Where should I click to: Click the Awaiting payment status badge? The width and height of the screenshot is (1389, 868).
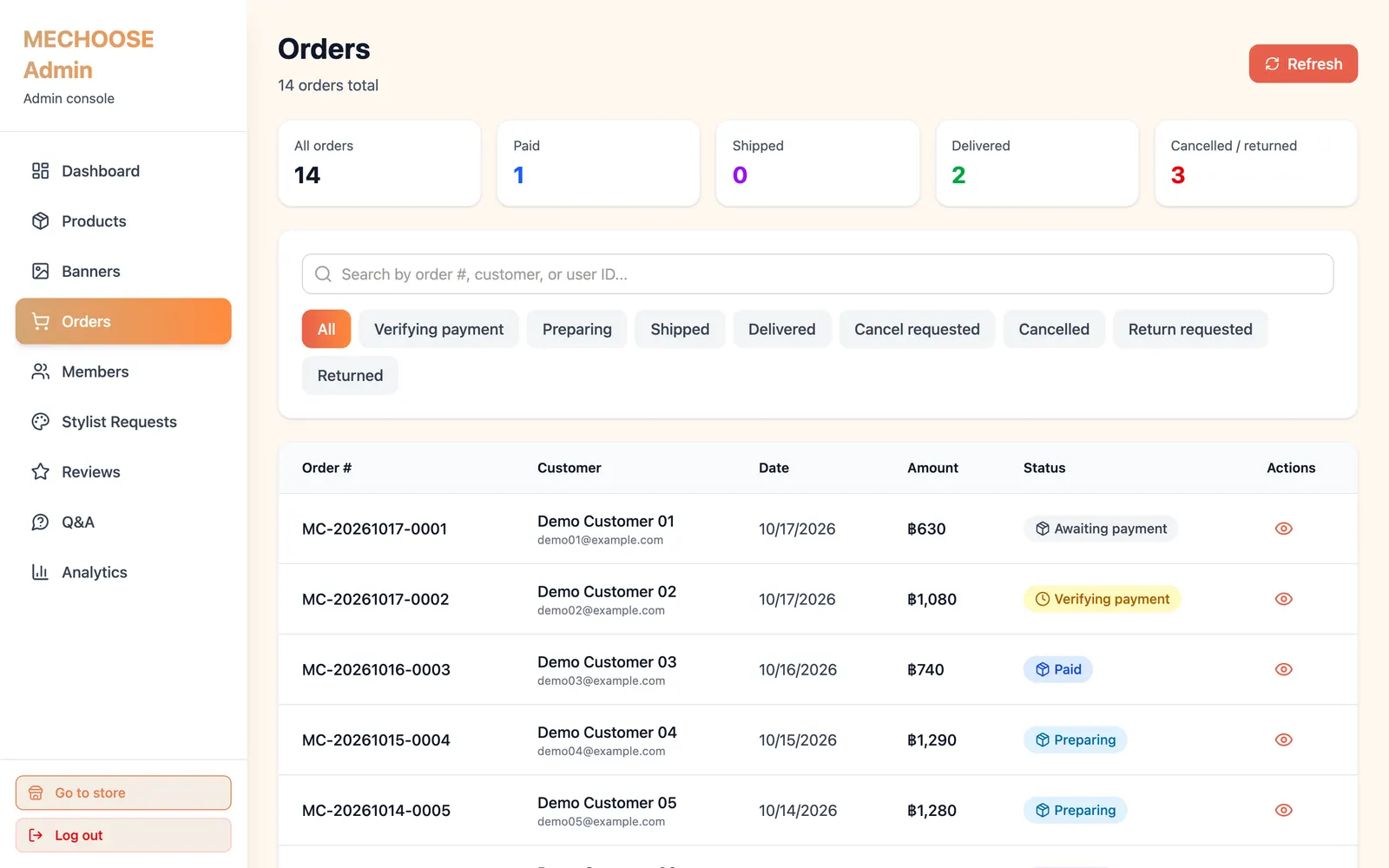pyautogui.click(x=1101, y=529)
